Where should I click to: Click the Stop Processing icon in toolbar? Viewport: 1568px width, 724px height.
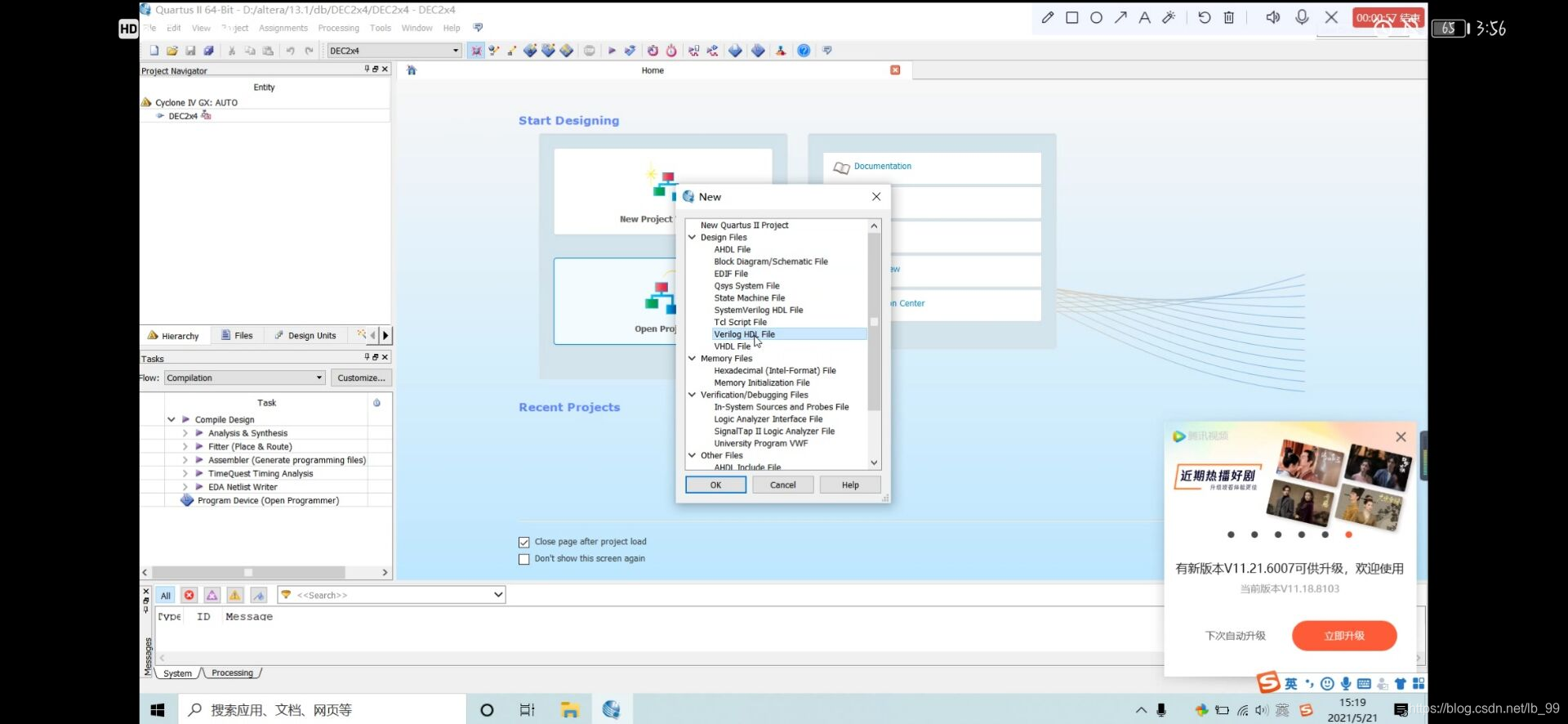[590, 51]
